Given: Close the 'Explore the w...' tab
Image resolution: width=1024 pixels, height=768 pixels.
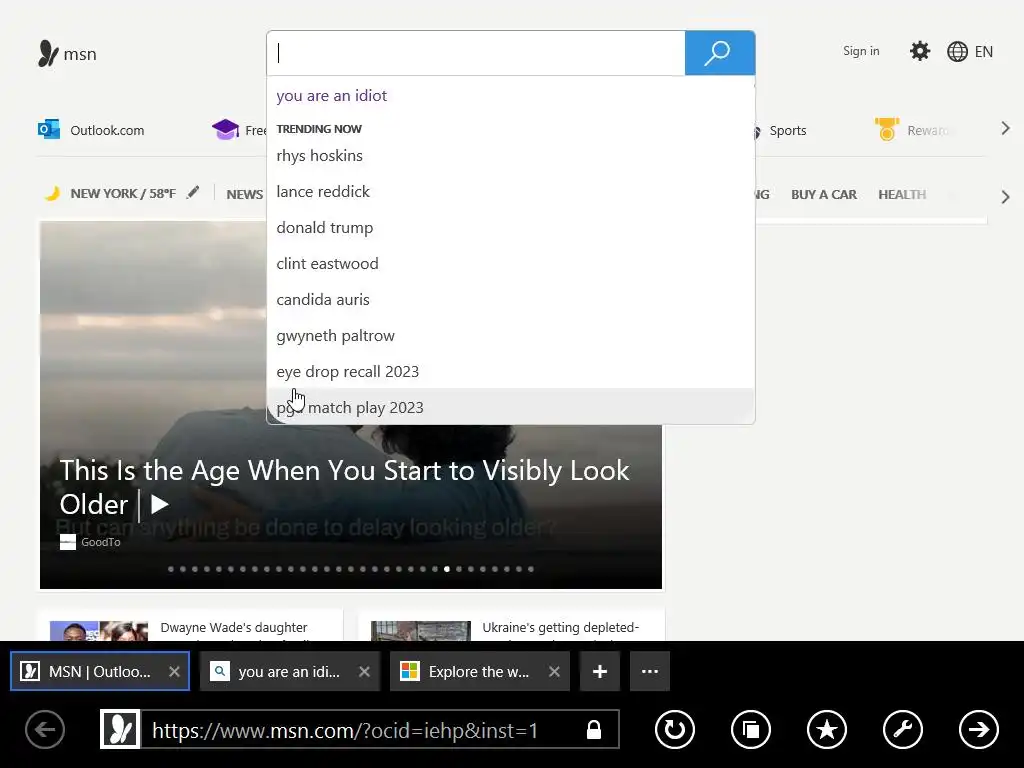Looking at the screenshot, I should point(554,671).
